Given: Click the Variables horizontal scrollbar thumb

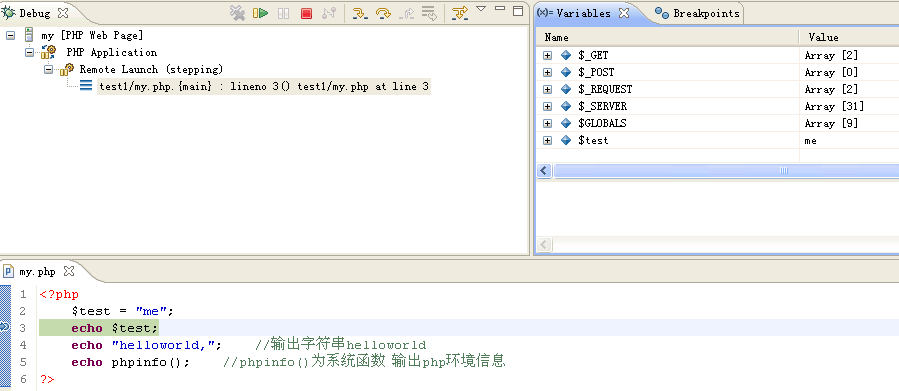Looking at the screenshot, I should coord(726,171).
